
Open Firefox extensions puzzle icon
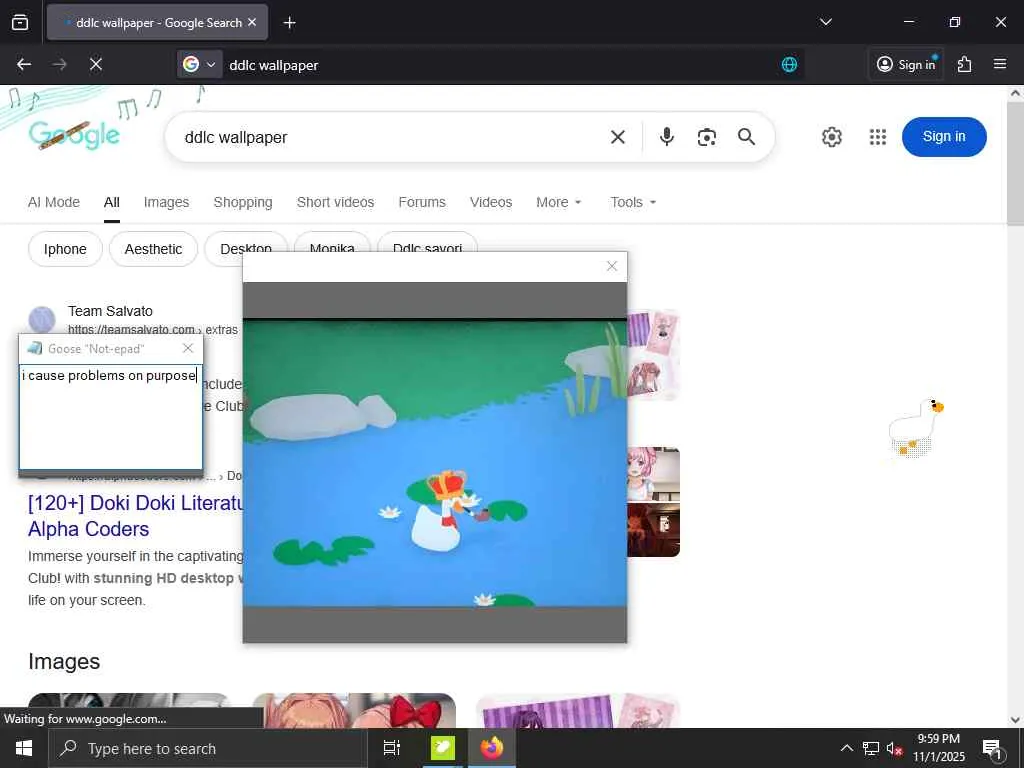964,64
